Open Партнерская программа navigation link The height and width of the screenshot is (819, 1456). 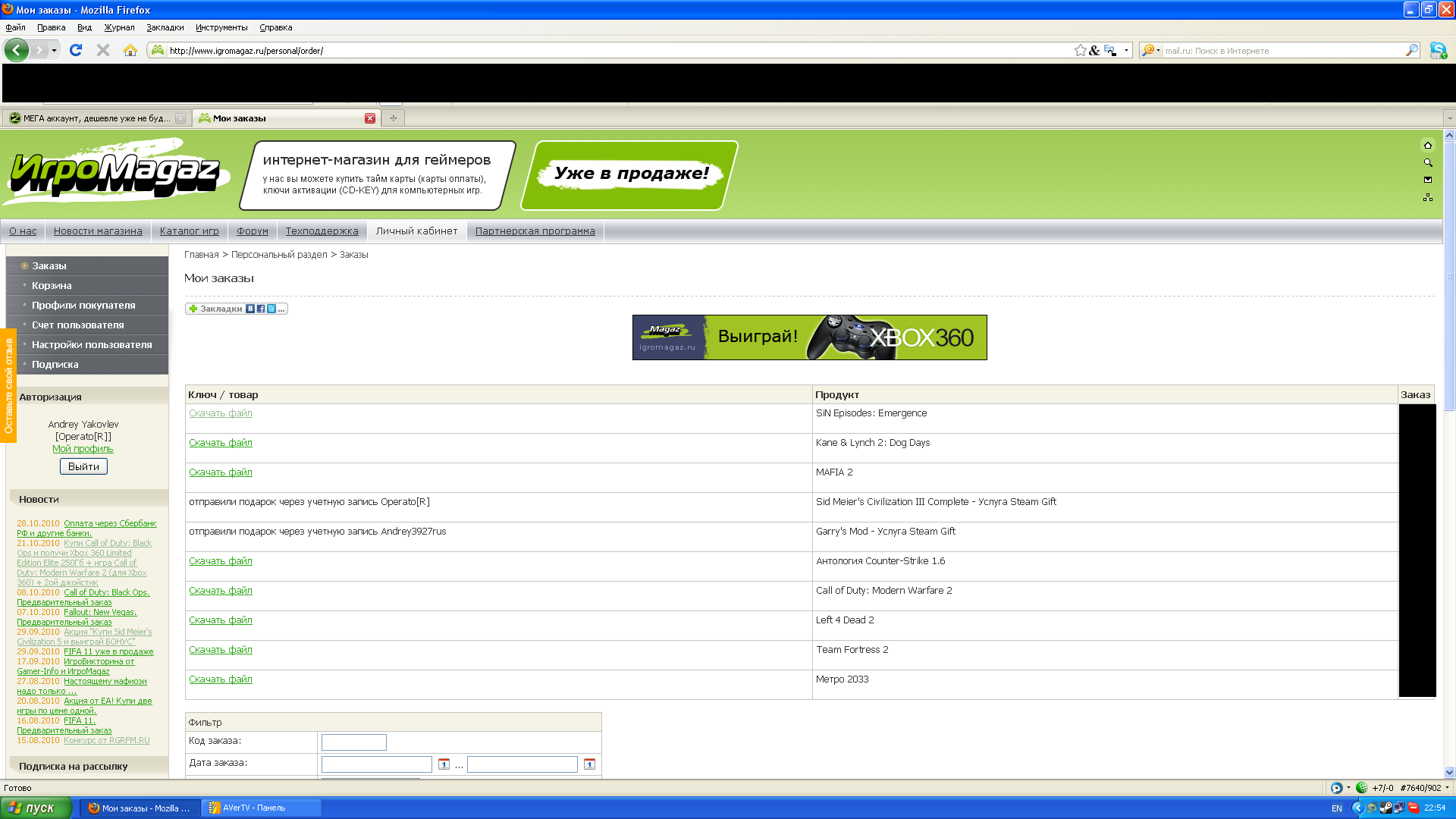[535, 231]
